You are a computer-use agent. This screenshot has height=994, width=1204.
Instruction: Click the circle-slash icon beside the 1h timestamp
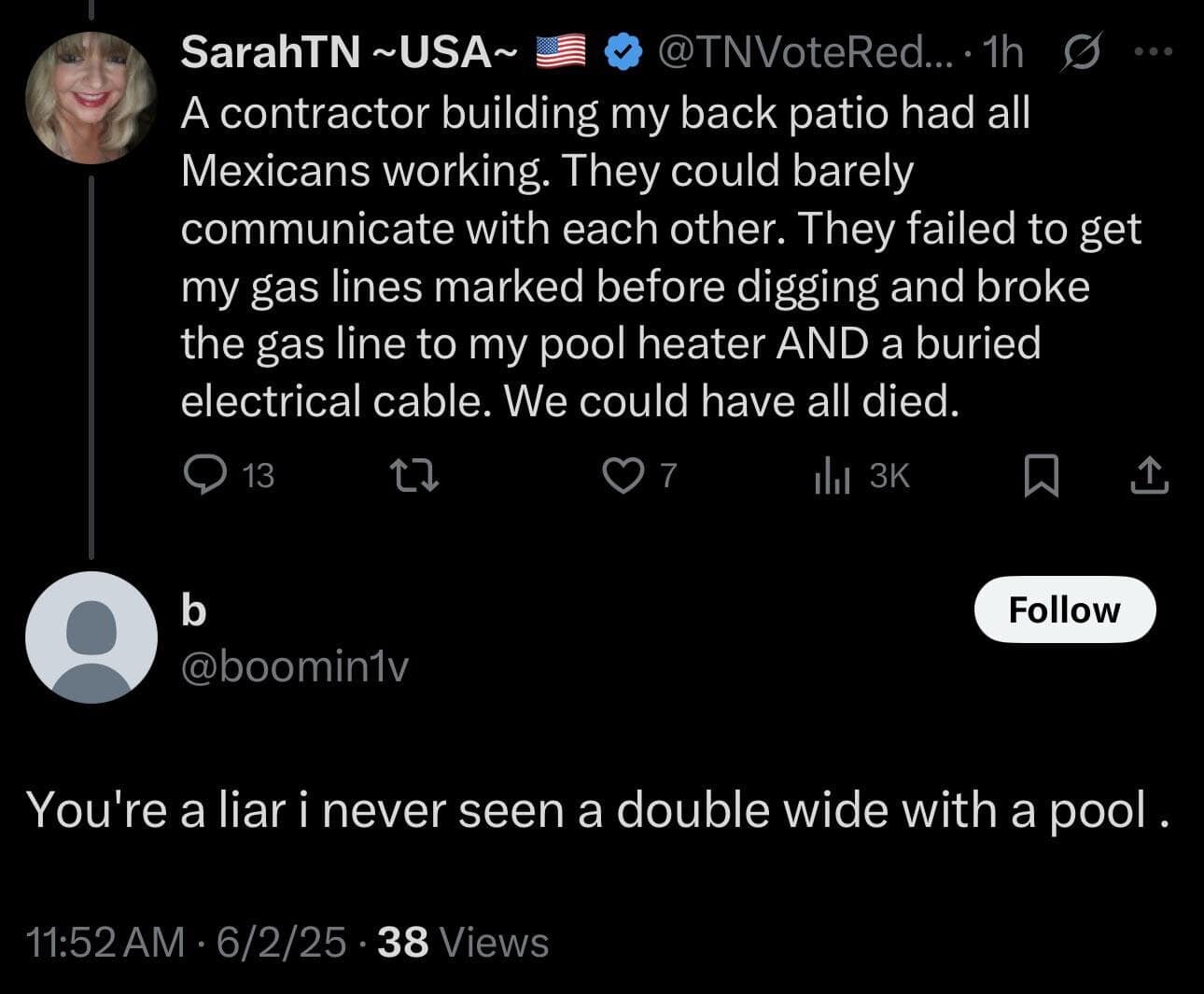1082,54
